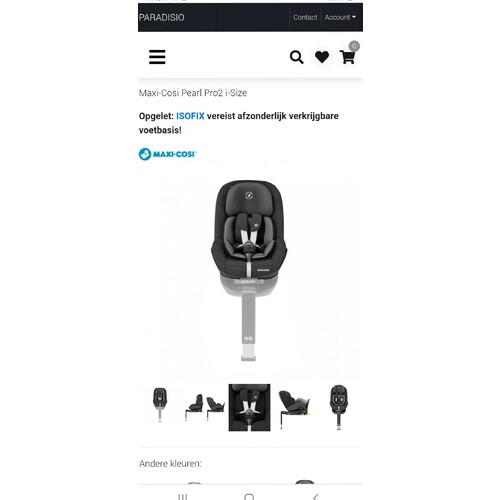
Task: Select the highlighted harness close-up thumbnail
Action: pyautogui.click(x=249, y=407)
